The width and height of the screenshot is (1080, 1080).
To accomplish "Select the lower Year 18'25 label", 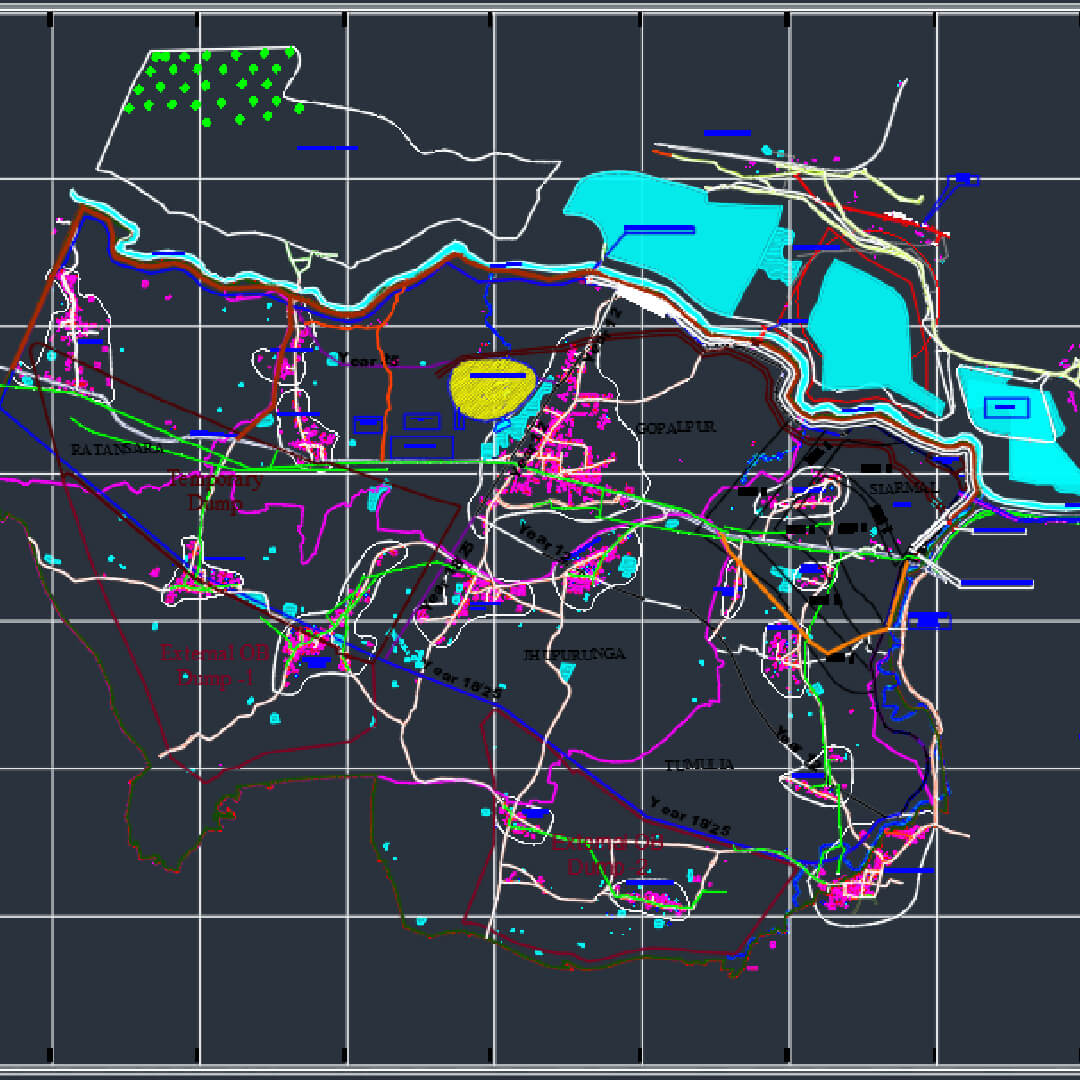I will pyautogui.click(x=690, y=817).
